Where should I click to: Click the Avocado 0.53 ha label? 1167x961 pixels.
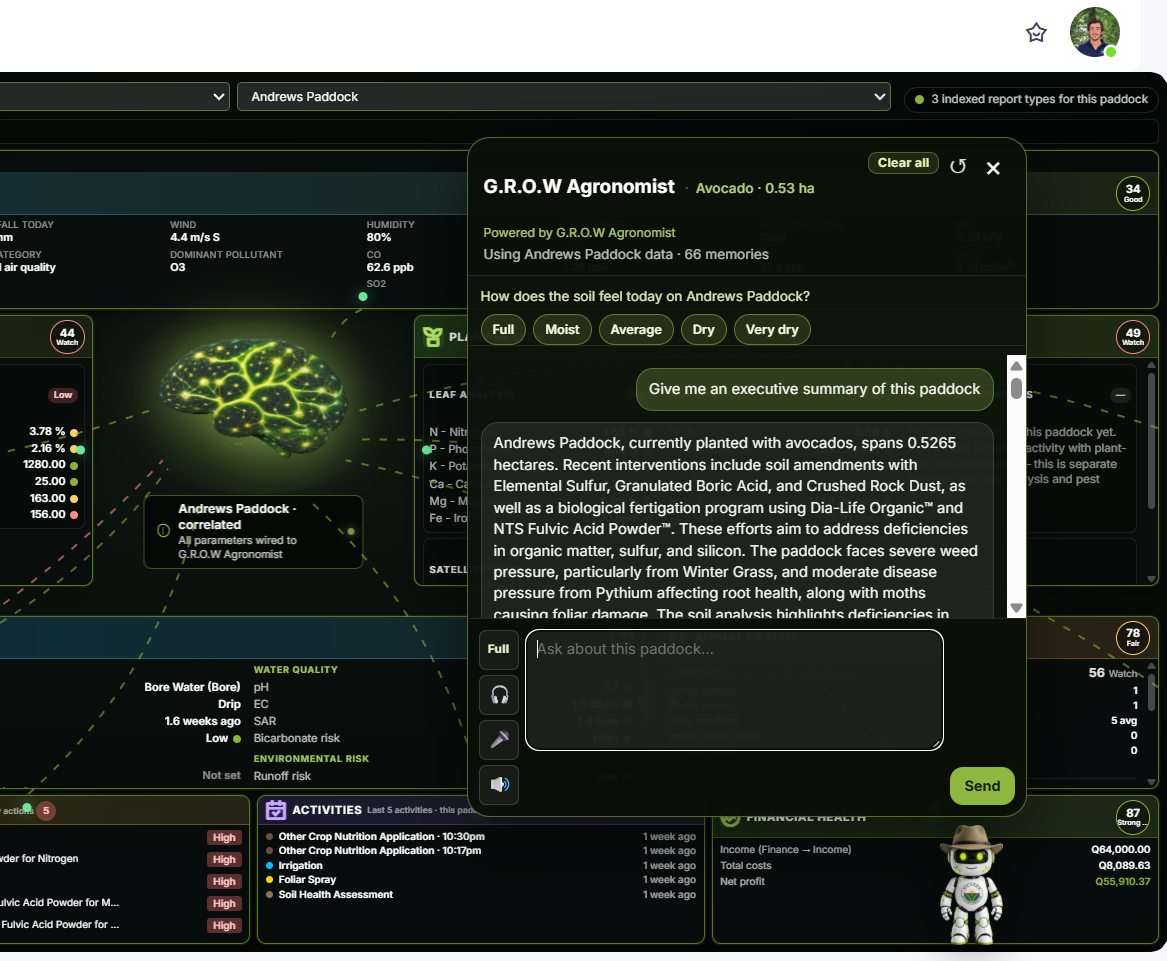coord(755,188)
